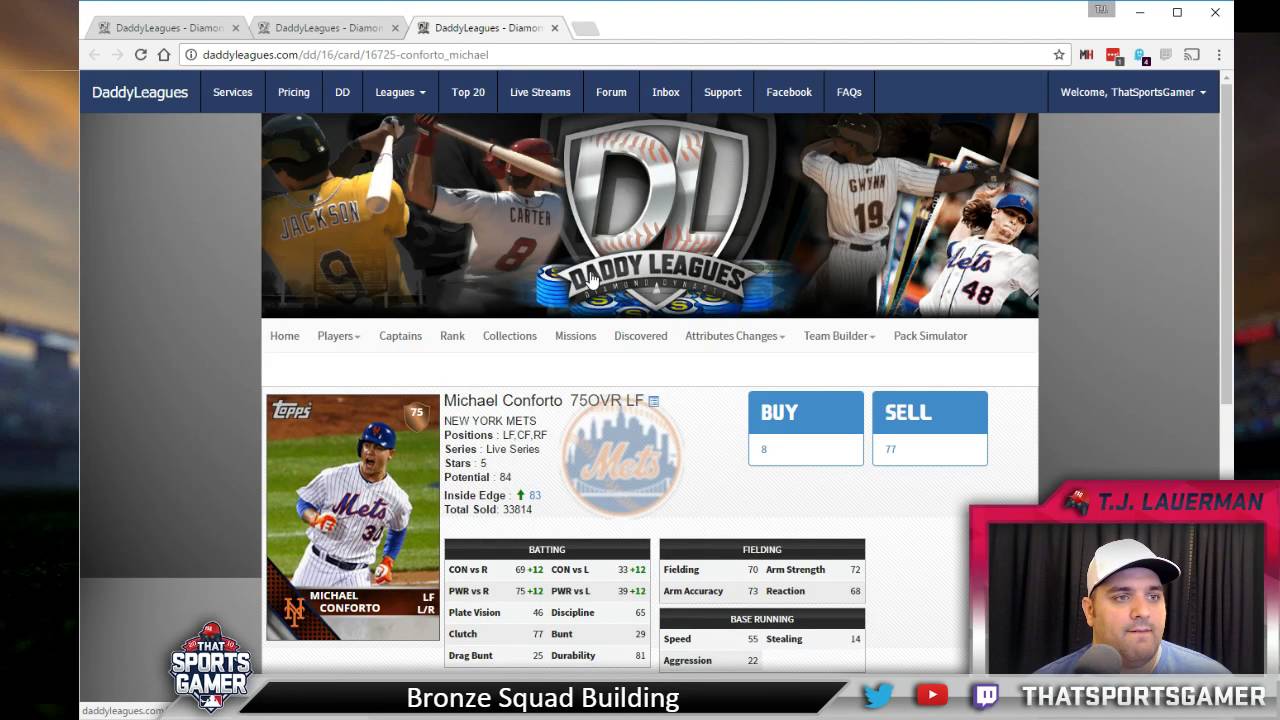Click the BATTING table header

pos(547,549)
